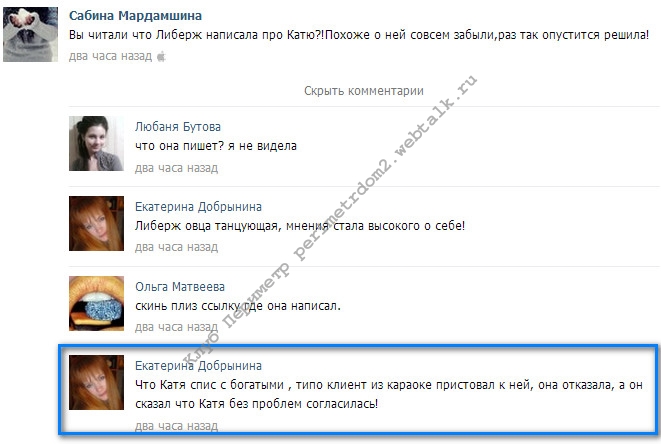Click Любаня Бутова's avatar
The height and width of the screenshot is (444, 661).
pos(96,143)
